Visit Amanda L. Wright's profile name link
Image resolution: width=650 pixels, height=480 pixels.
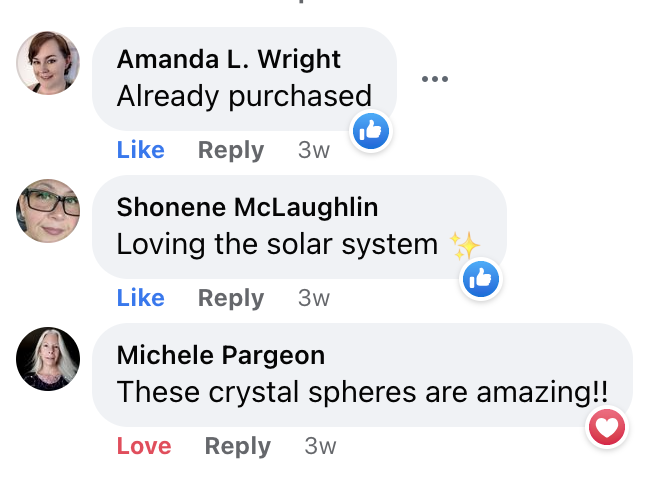point(229,59)
